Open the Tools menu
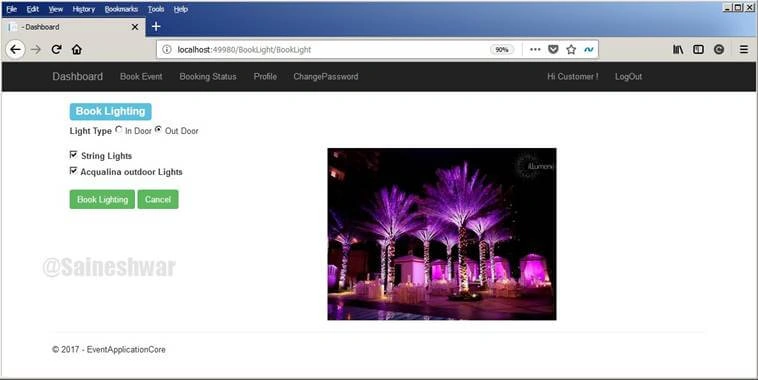This screenshot has height=380, width=758. pos(156,9)
